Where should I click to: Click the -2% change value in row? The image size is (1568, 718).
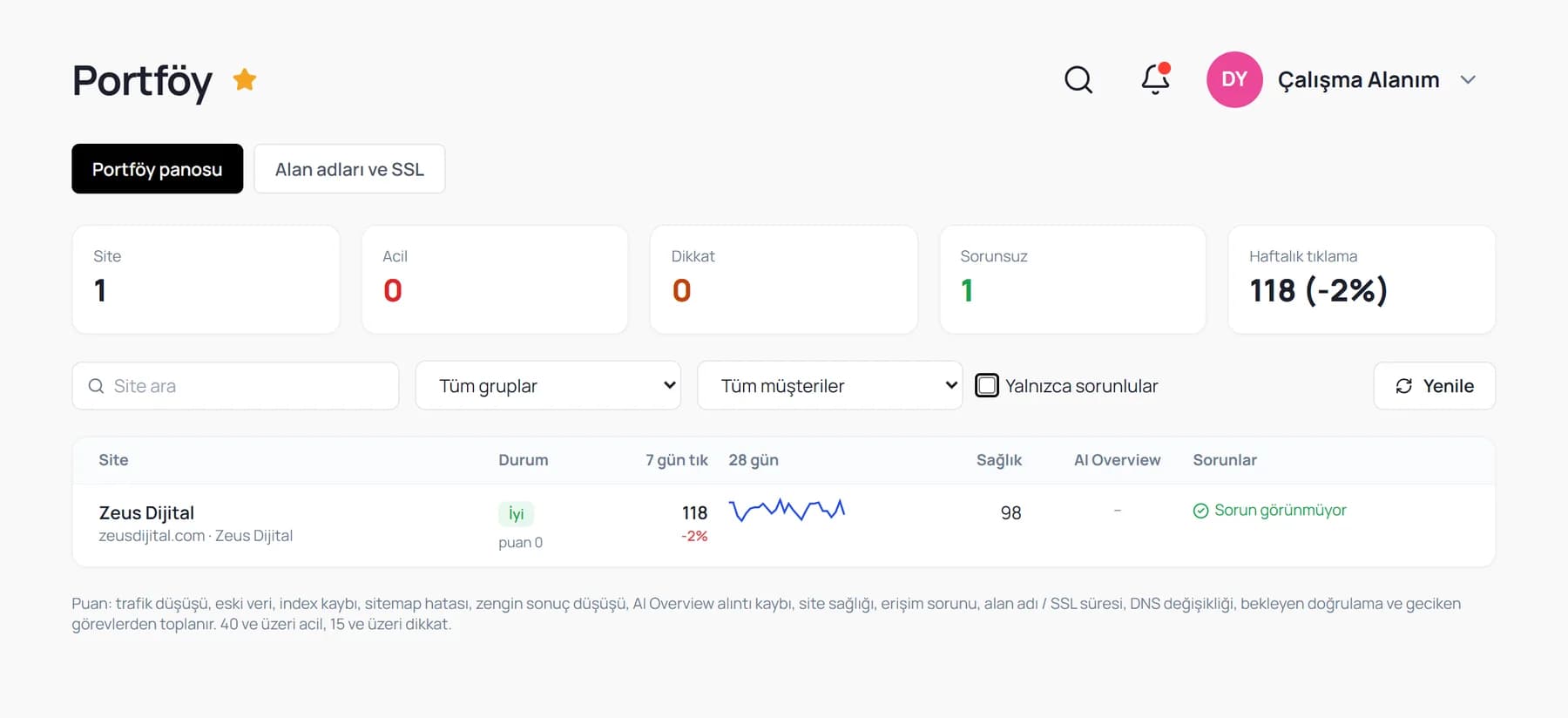click(694, 536)
